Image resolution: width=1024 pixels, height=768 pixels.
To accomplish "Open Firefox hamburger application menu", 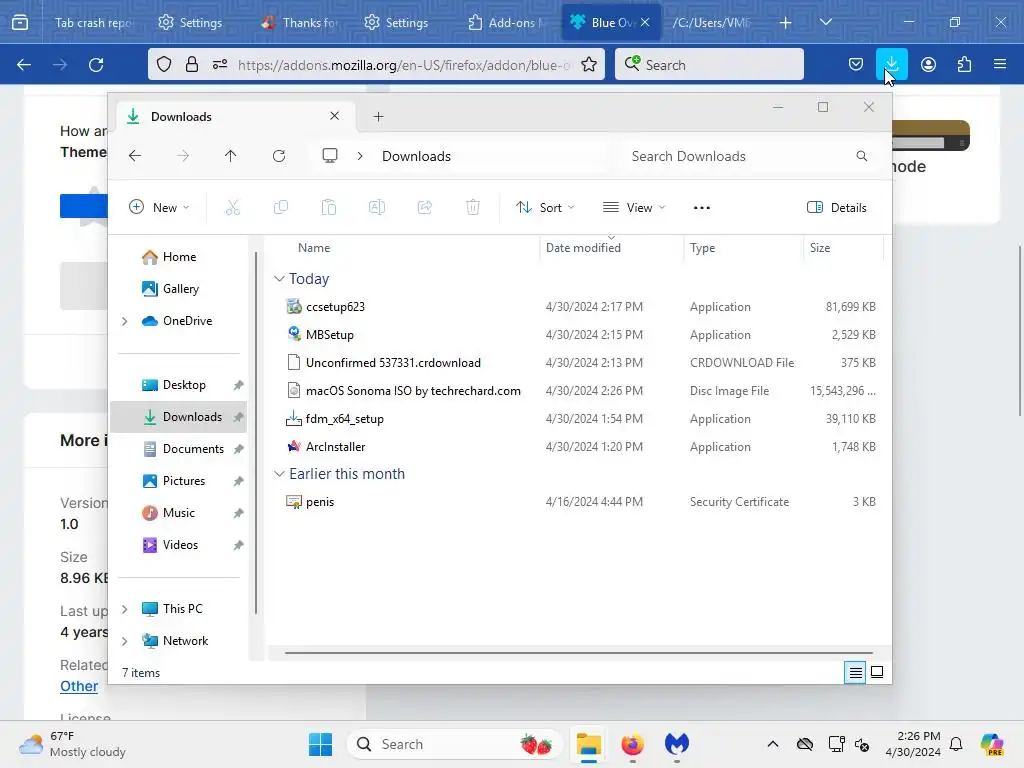I will [x=1000, y=64].
